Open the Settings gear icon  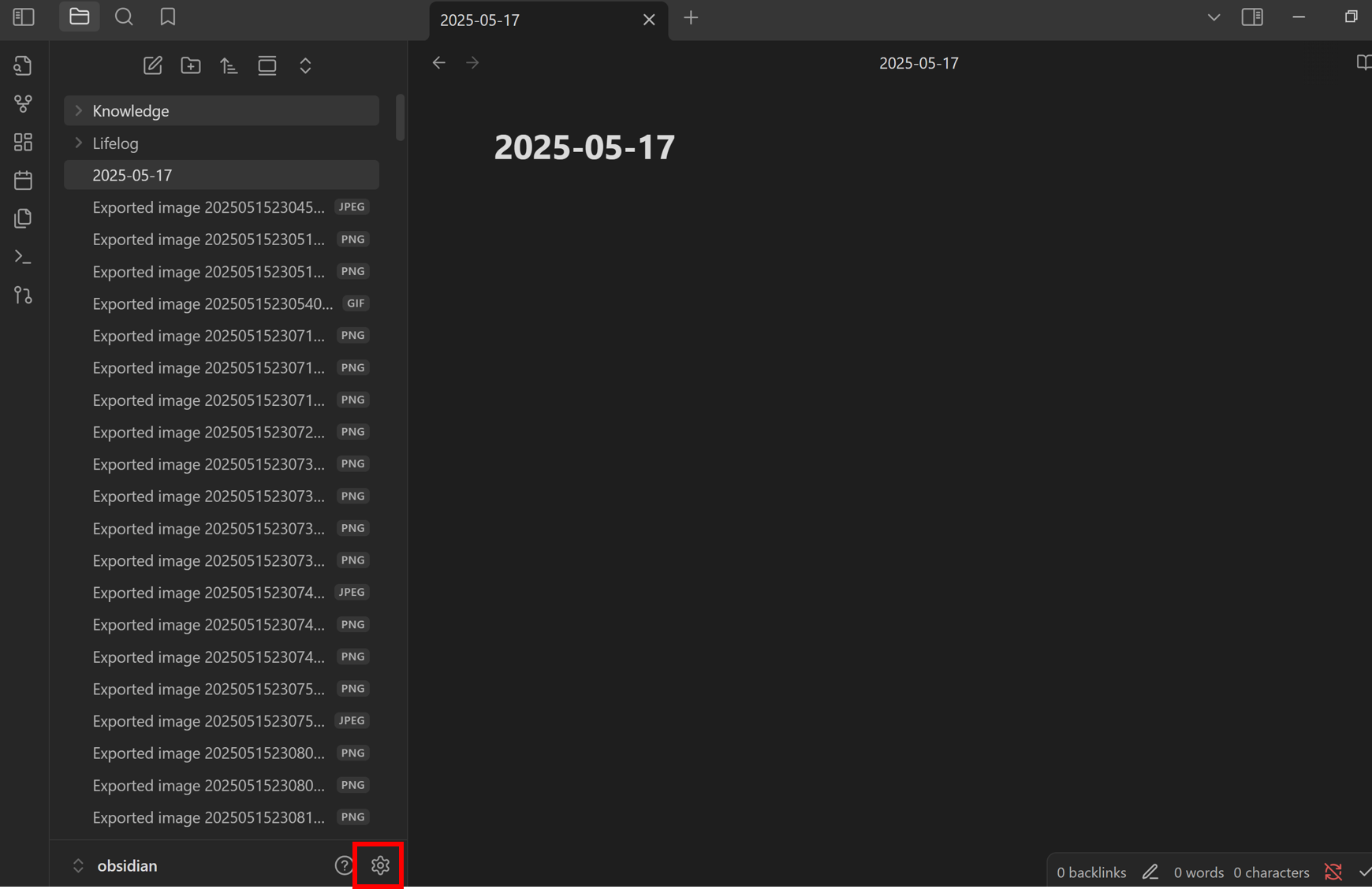(380, 865)
